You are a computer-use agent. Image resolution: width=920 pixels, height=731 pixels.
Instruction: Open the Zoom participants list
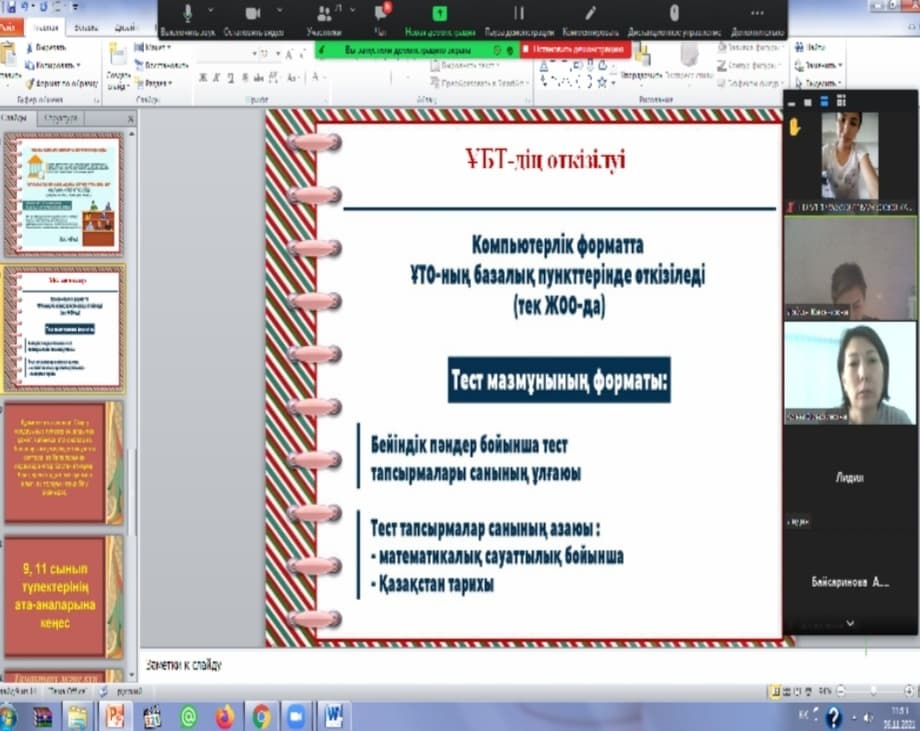(x=324, y=20)
